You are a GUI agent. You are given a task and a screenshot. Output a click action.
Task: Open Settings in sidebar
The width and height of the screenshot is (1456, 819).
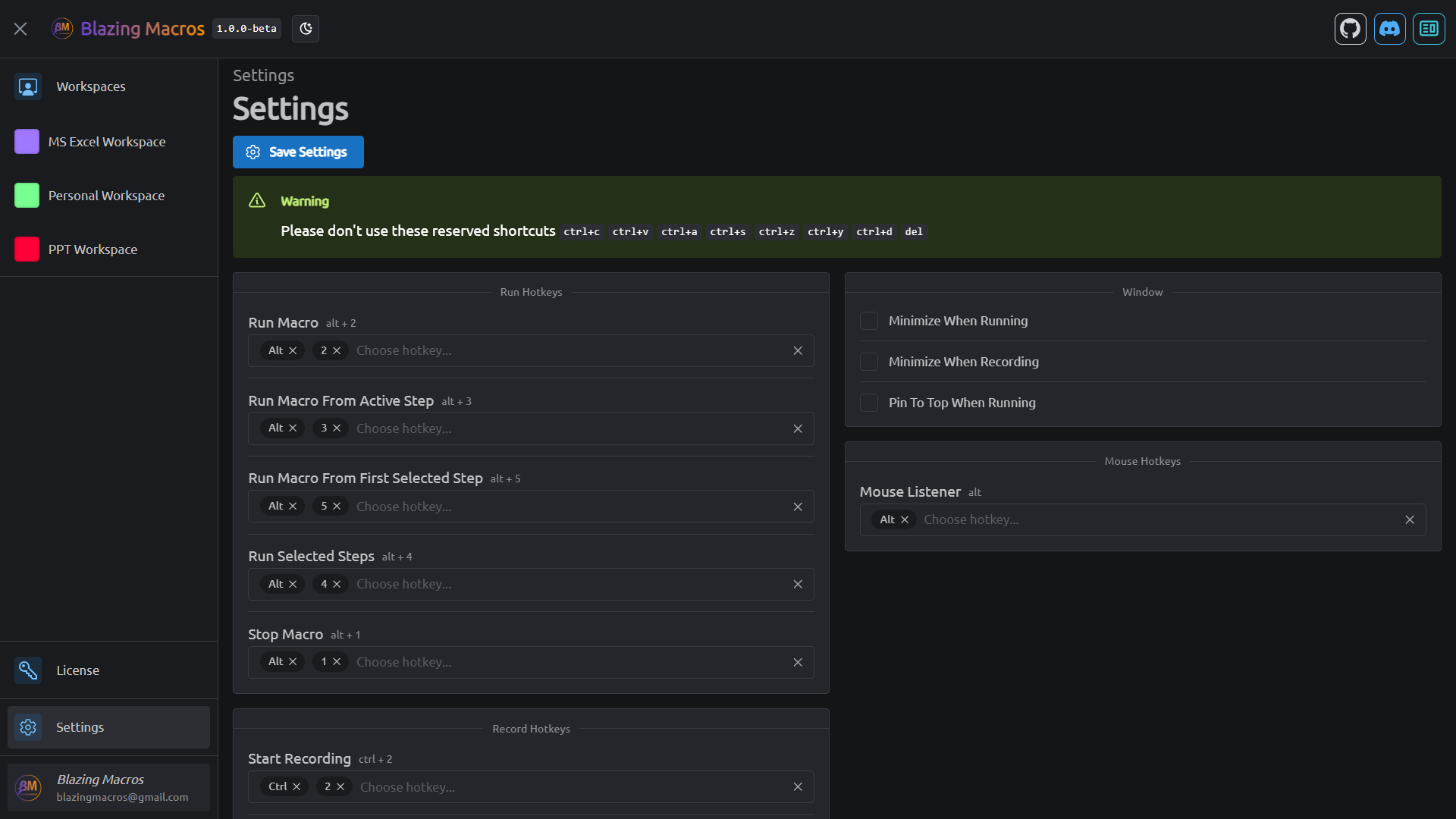coord(109,727)
